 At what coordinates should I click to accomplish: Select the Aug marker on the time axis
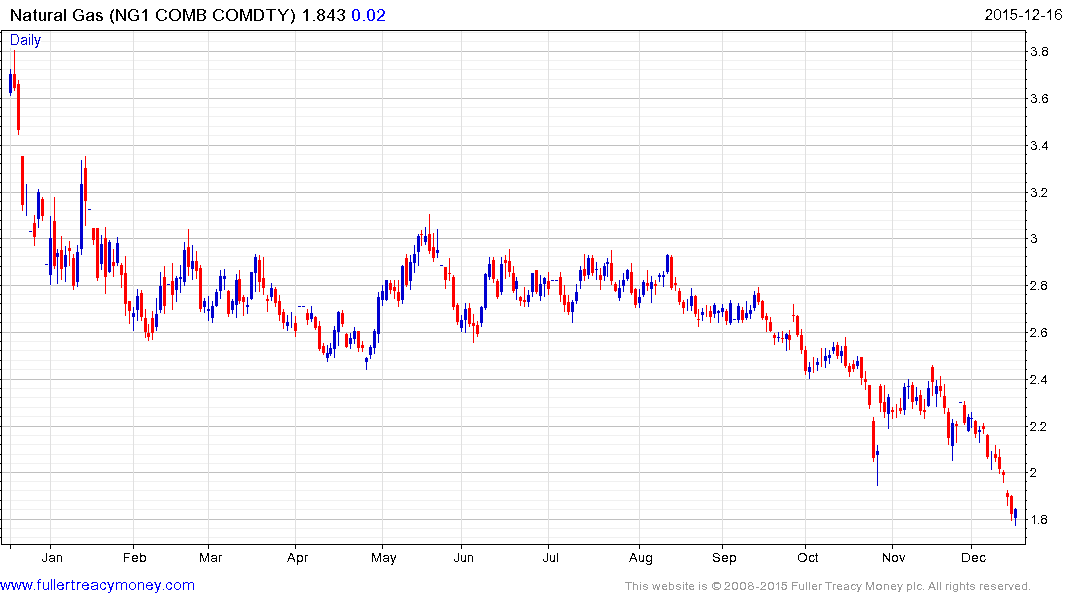pyautogui.click(x=640, y=557)
